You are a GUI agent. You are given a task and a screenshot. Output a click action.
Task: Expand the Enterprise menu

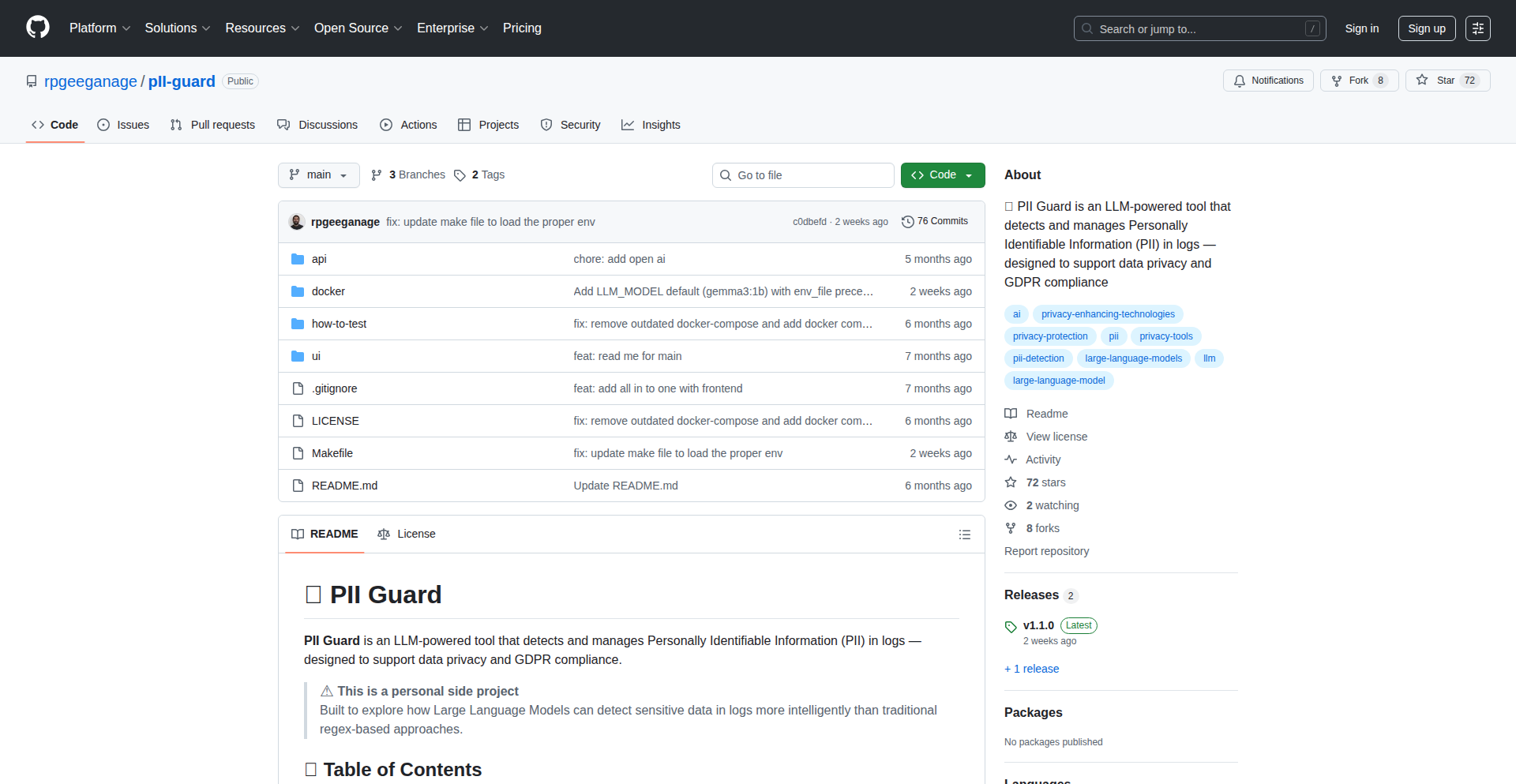point(452,28)
